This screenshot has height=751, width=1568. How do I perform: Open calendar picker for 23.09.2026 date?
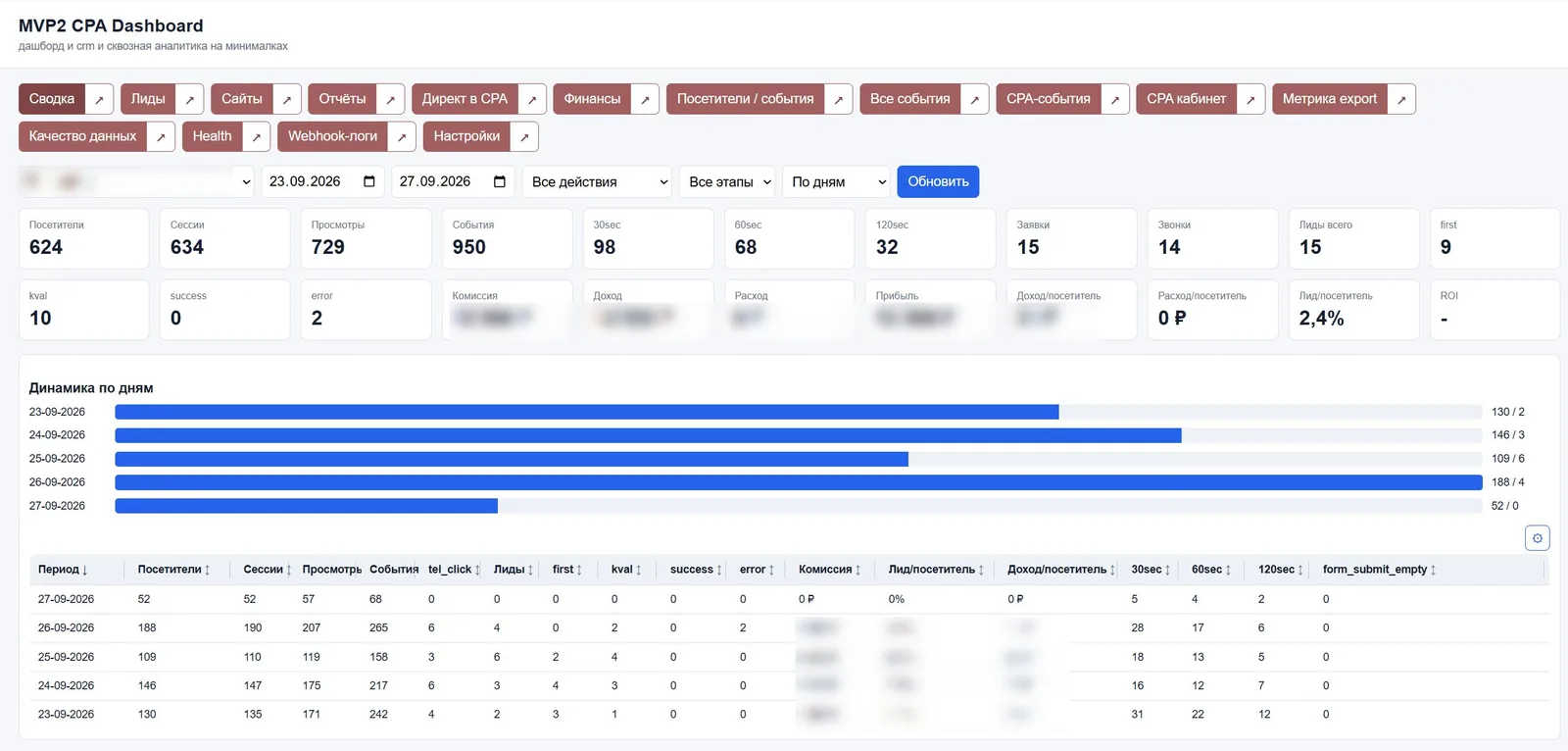point(368,181)
